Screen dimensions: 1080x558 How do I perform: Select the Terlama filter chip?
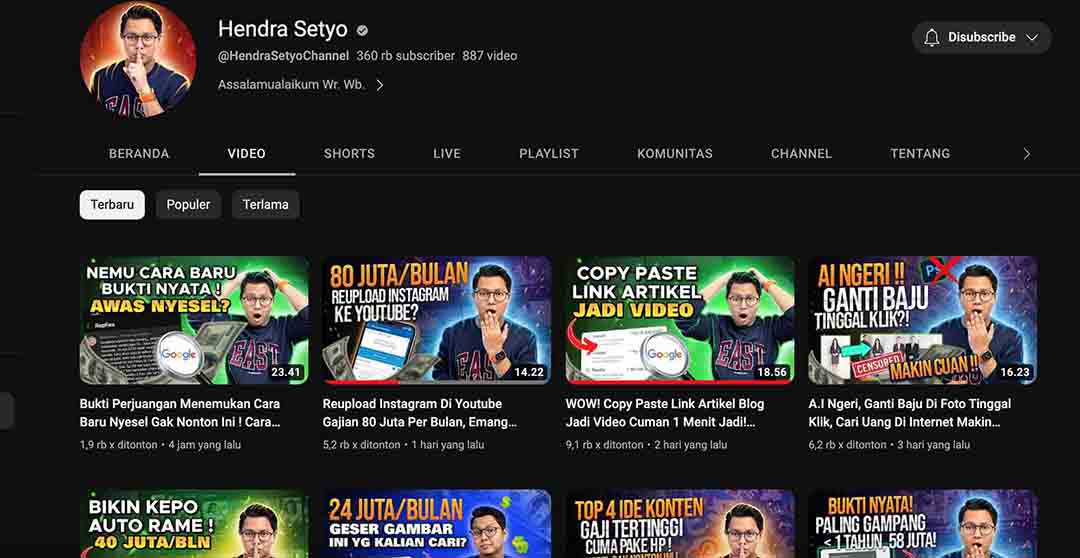pos(265,205)
